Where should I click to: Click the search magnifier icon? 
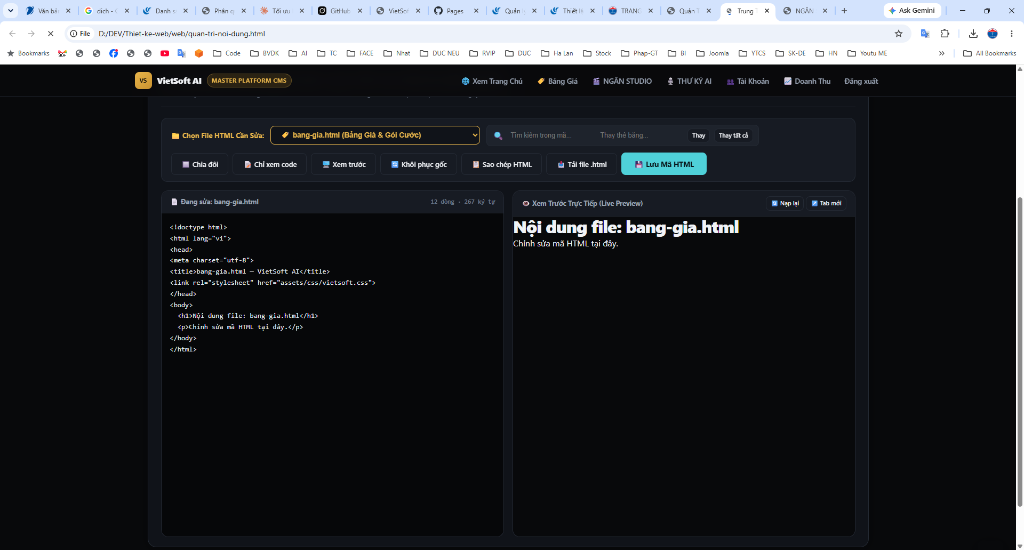[x=498, y=135]
